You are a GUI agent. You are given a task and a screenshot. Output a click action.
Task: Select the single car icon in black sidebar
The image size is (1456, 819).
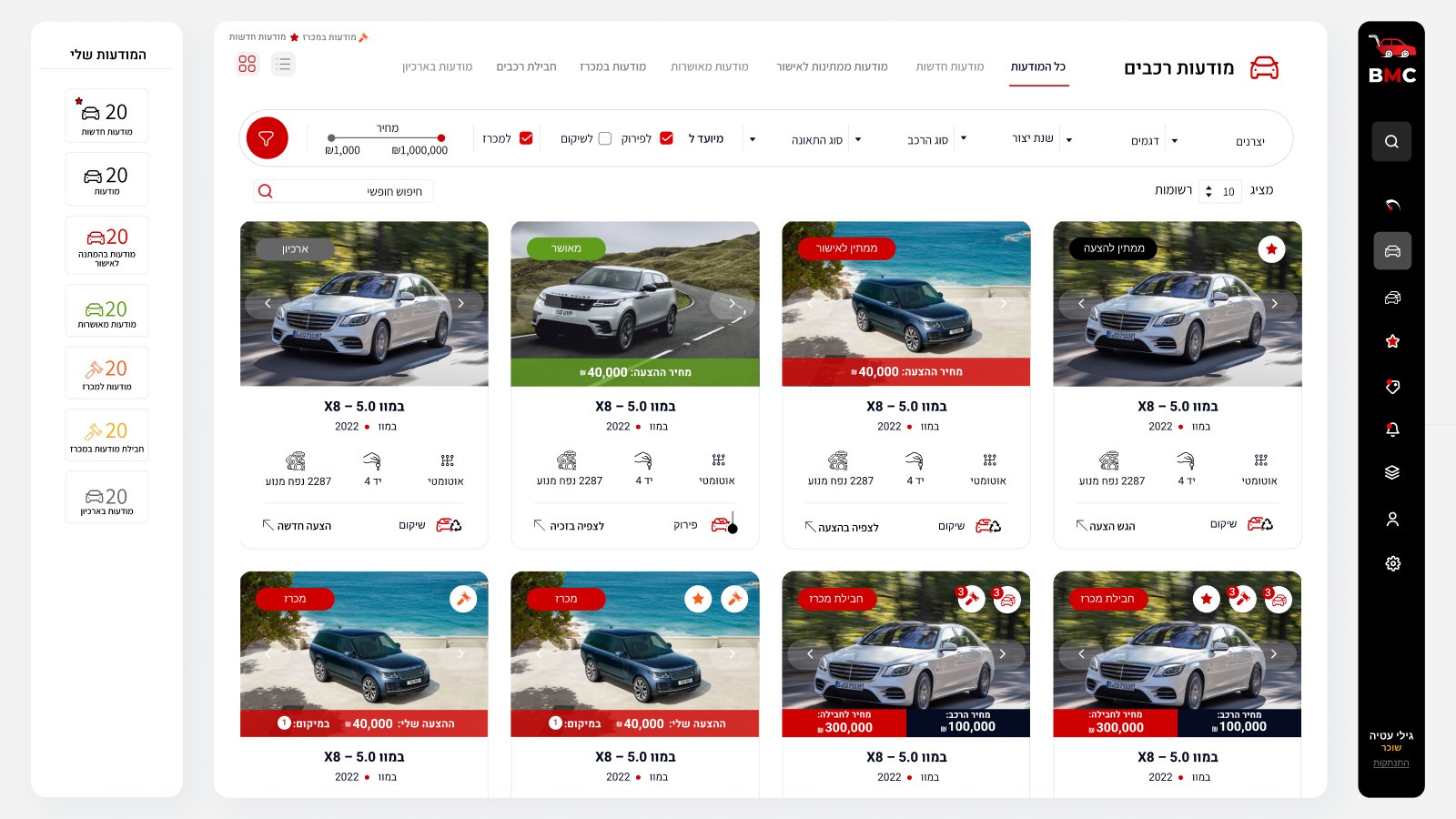point(1392,250)
